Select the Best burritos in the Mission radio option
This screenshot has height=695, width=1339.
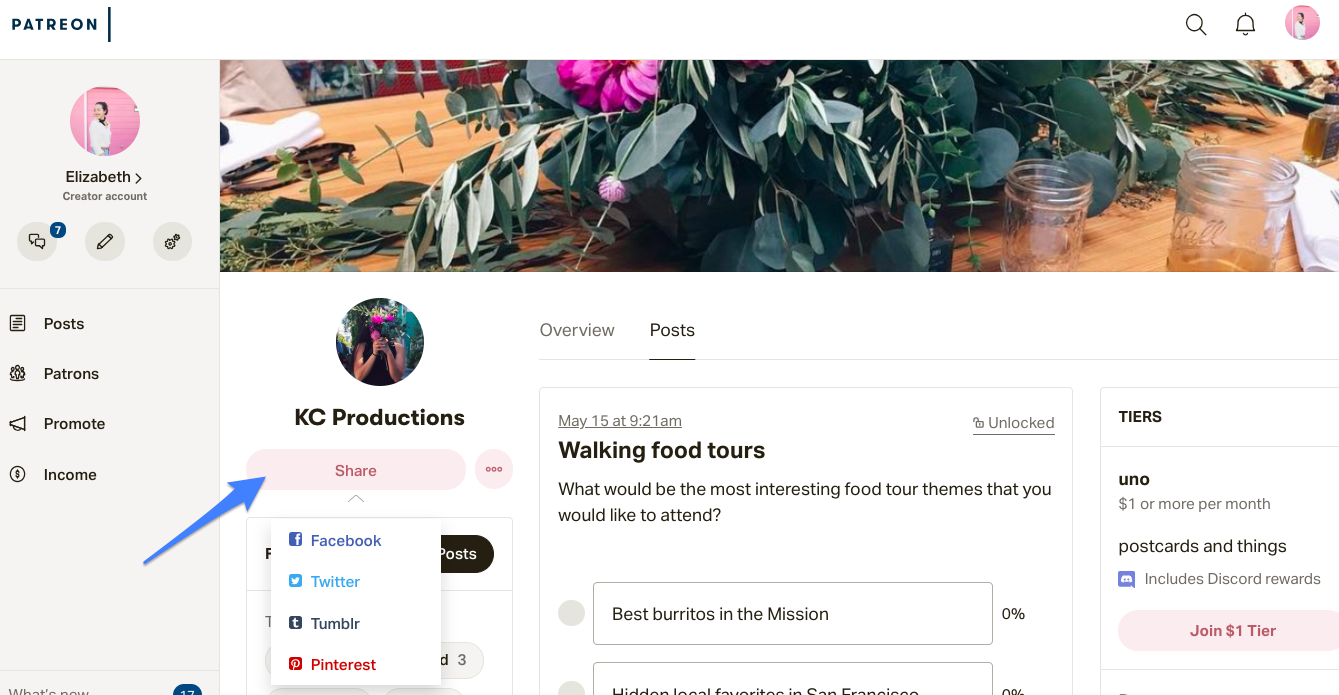coord(571,613)
